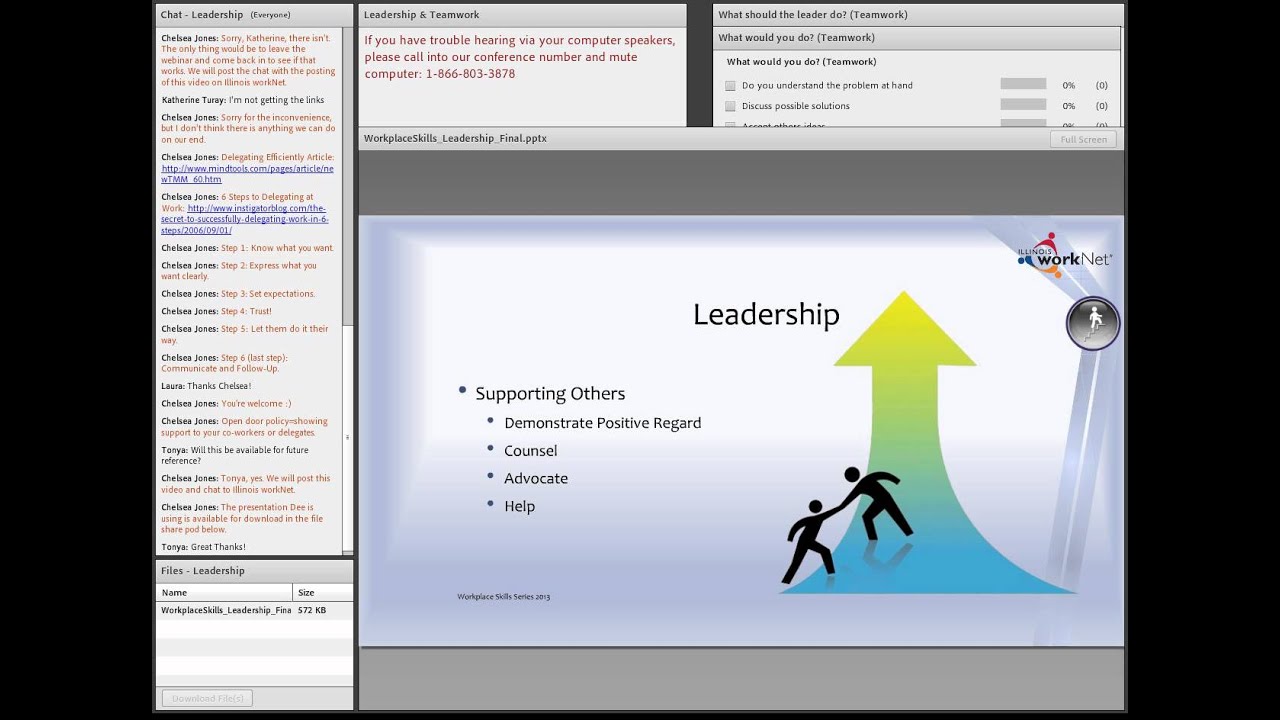Click the 'Help' bullet on the slide
Screen dimensions: 1280x720
click(x=520, y=507)
